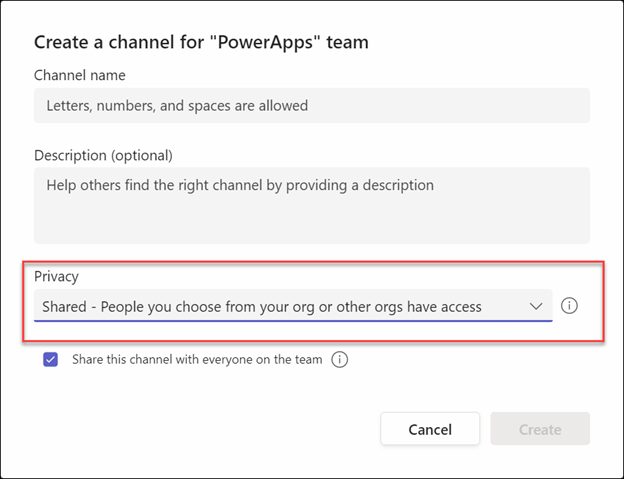Click the 'Channel name' field label
This screenshot has width=624, height=479.
click(x=80, y=75)
